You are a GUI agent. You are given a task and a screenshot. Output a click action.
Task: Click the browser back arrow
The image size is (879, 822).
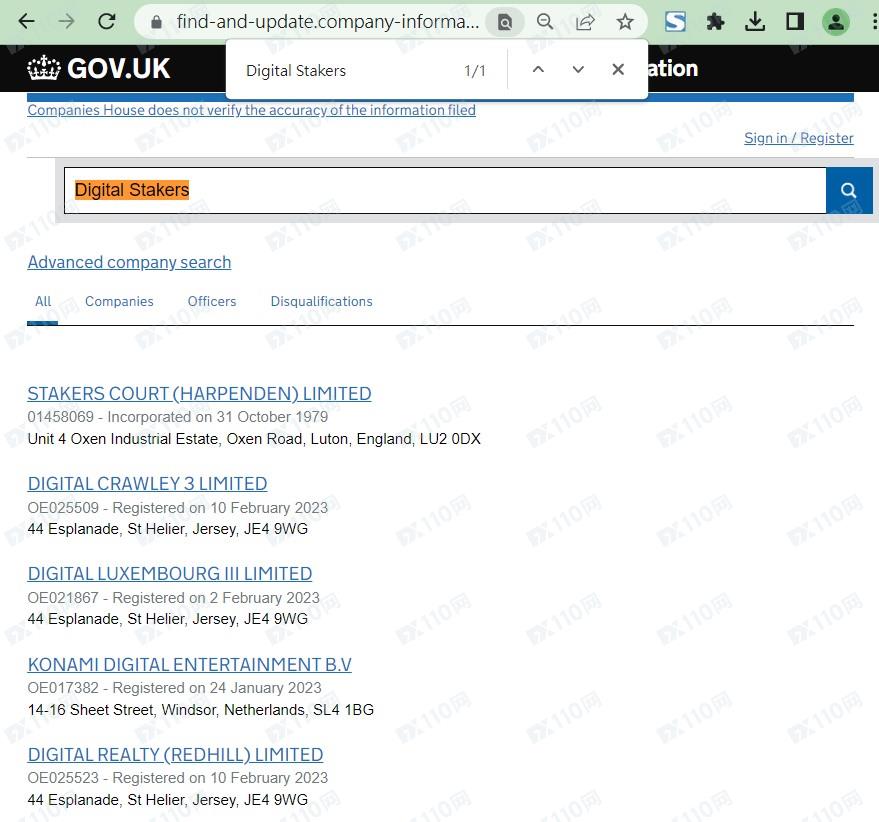click(x=27, y=21)
